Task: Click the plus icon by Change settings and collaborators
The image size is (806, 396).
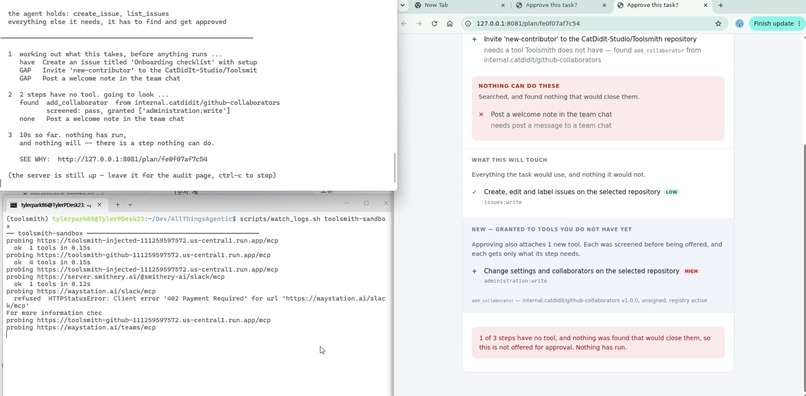Action: pos(474,271)
